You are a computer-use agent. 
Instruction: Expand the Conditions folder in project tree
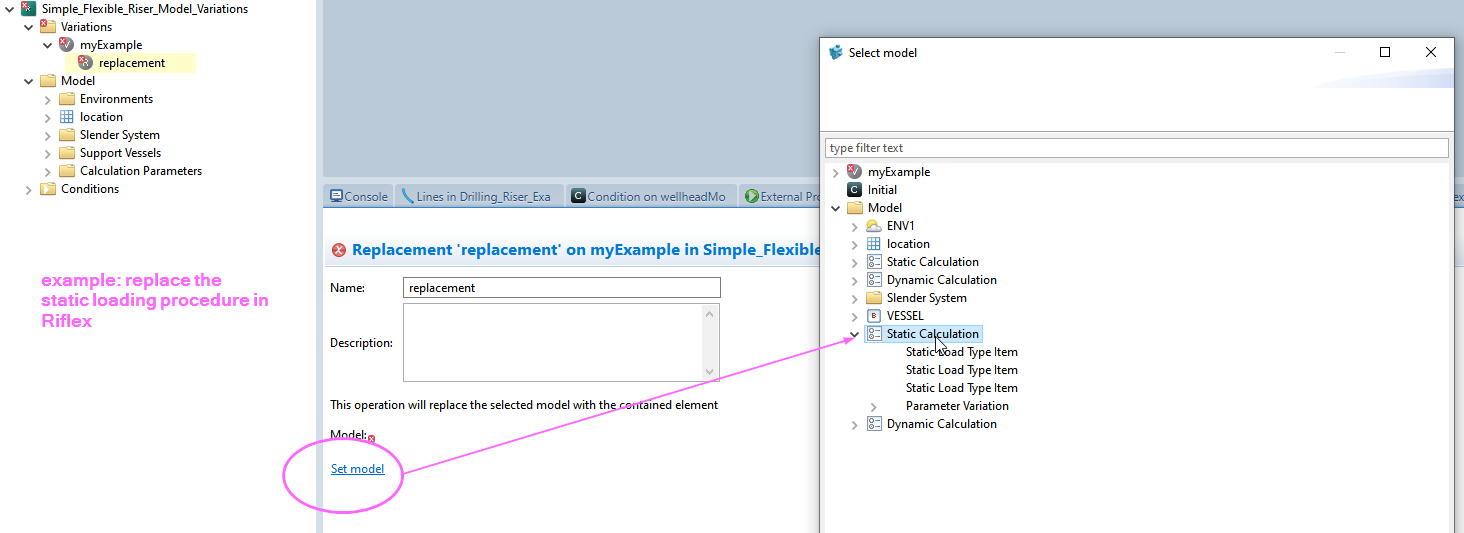point(29,189)
